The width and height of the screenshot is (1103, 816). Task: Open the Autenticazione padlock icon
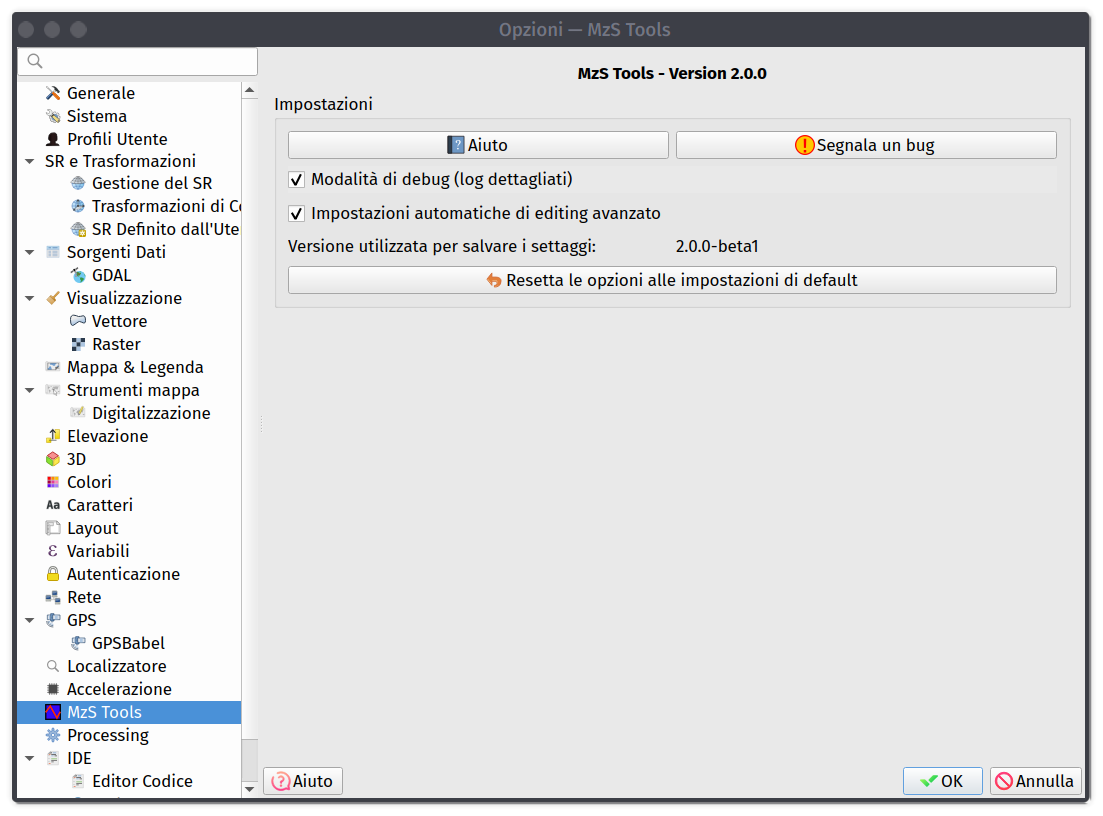click(53, 574)
